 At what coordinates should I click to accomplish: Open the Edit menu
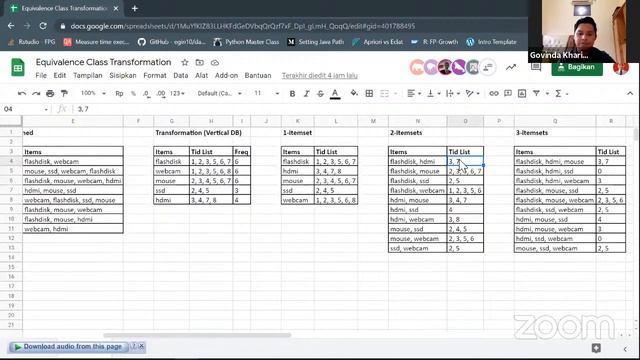point(60,76)
